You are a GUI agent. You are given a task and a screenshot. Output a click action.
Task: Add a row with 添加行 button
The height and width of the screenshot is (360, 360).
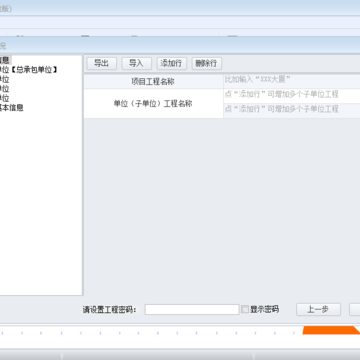pos(172,63)
